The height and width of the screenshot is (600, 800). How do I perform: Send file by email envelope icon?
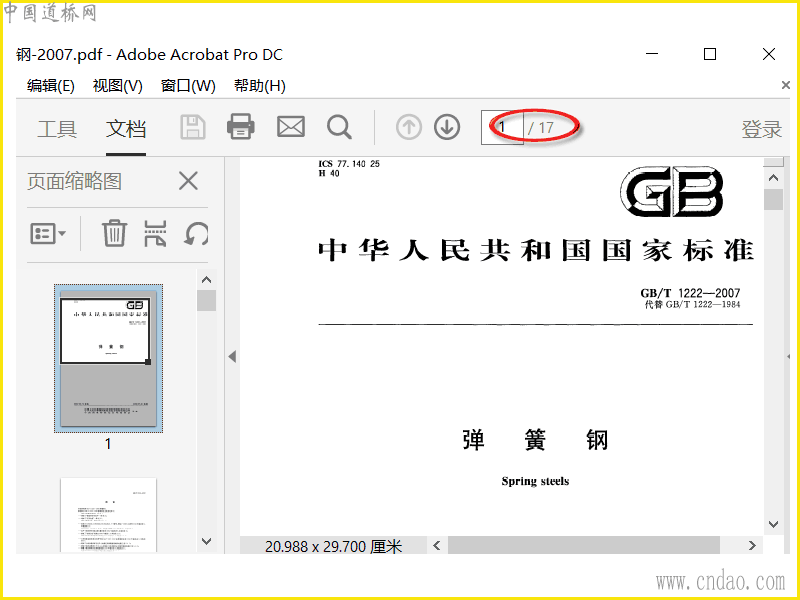[x=291, y=127]
